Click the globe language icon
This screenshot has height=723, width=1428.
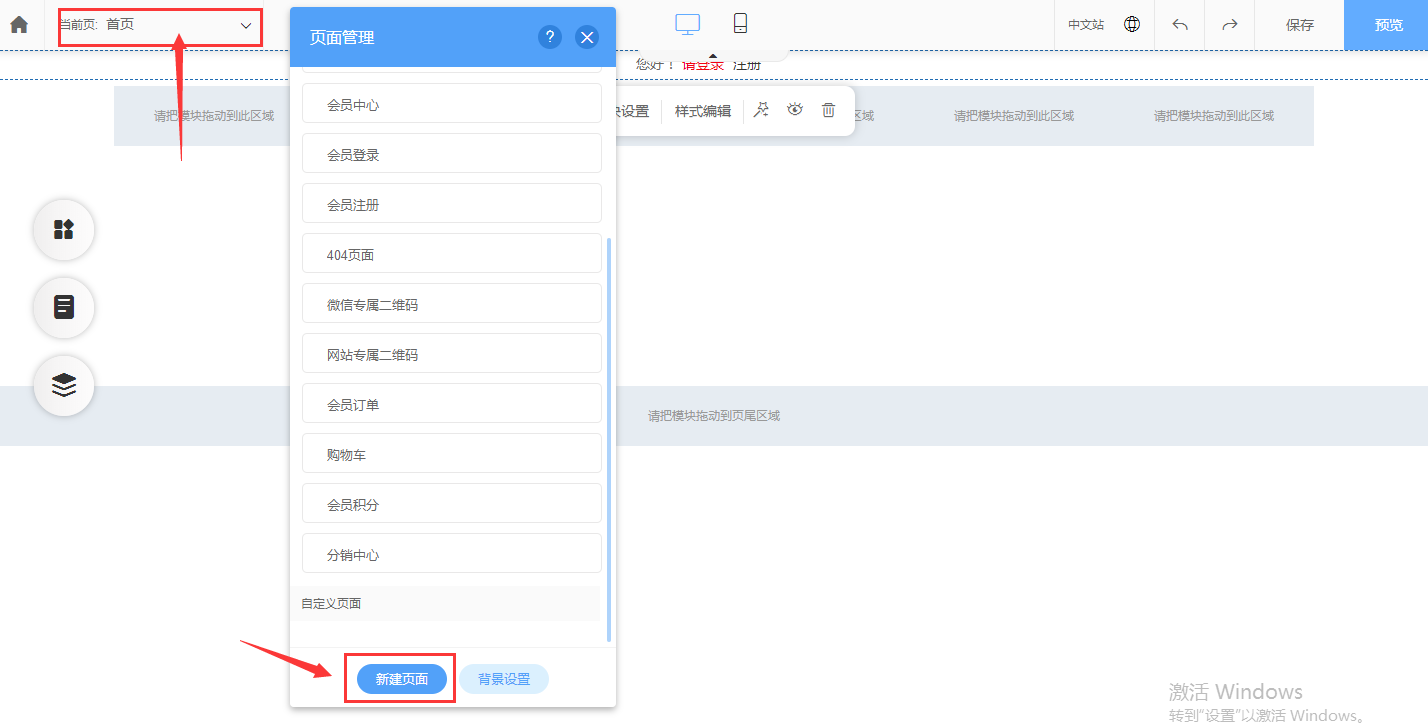[x=1132, y=25]
